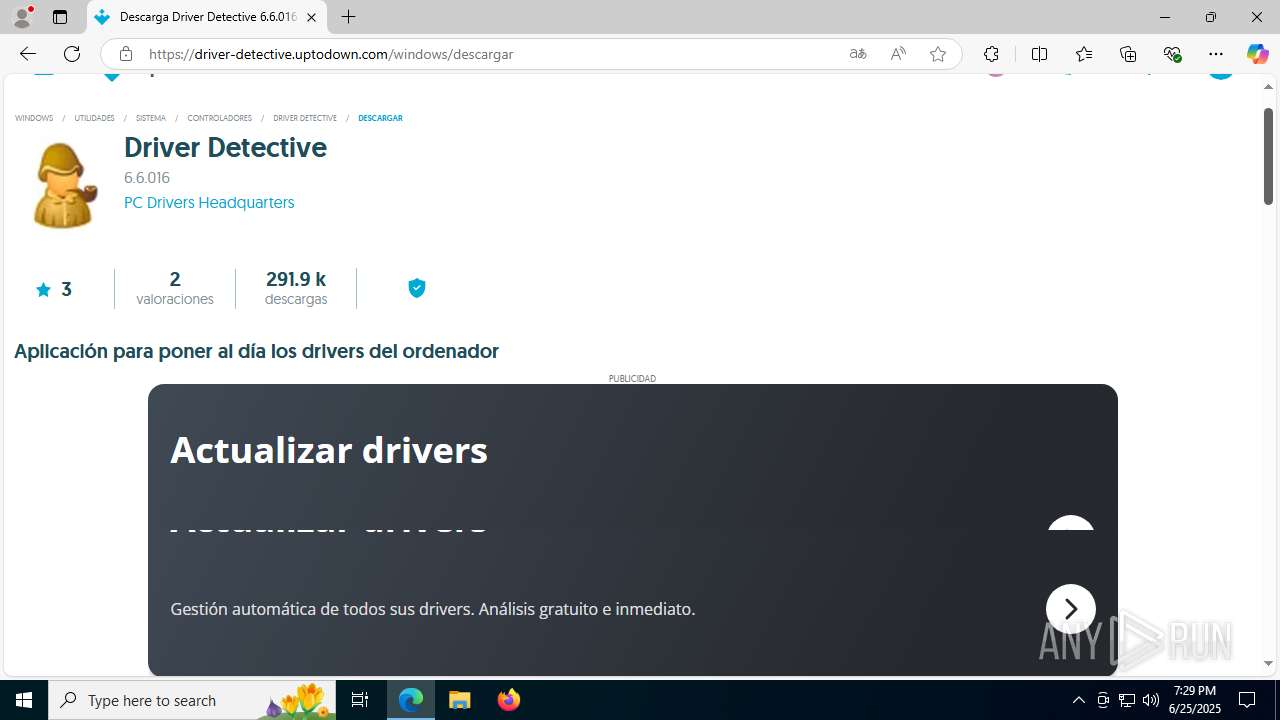Open the translate page icon
Image resolution: width=1280 pixels, height=720 pixels.
tap(858, 54)
